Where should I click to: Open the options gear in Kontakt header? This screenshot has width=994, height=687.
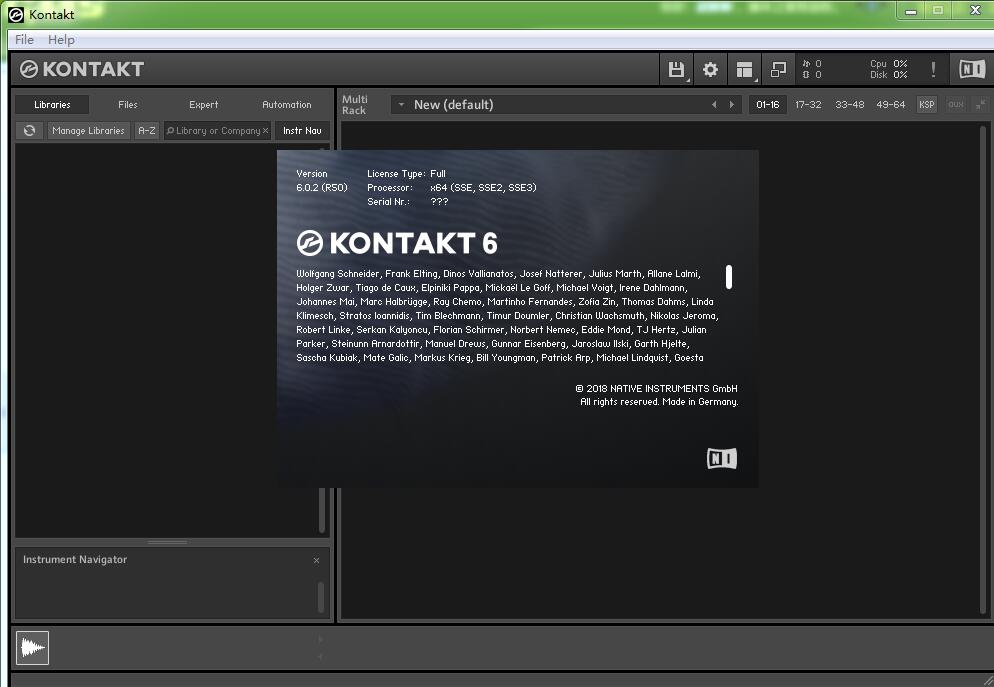pos(710,69)
